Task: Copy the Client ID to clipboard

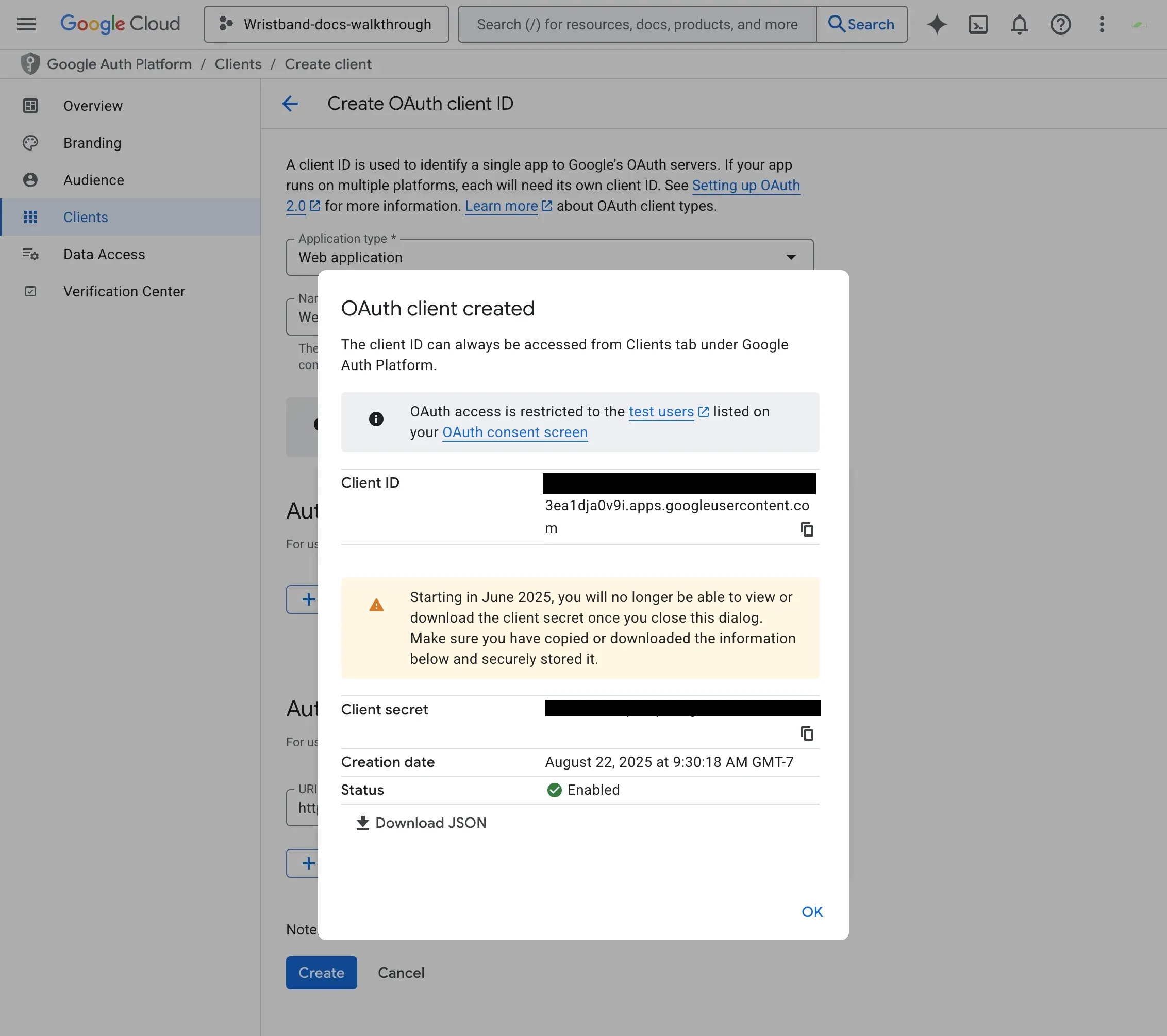Action: coord(807,529)
